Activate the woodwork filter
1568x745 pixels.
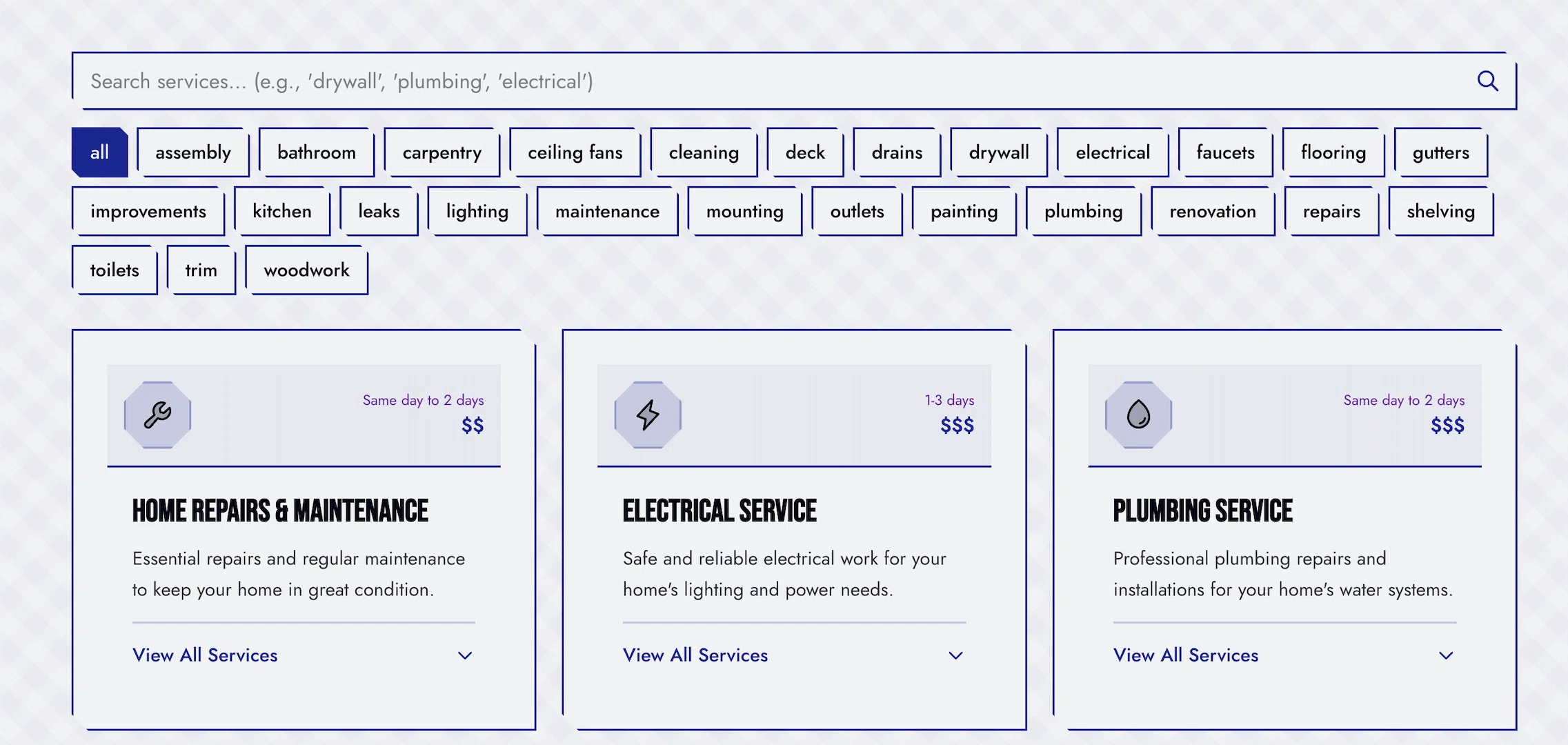point(306,270)
